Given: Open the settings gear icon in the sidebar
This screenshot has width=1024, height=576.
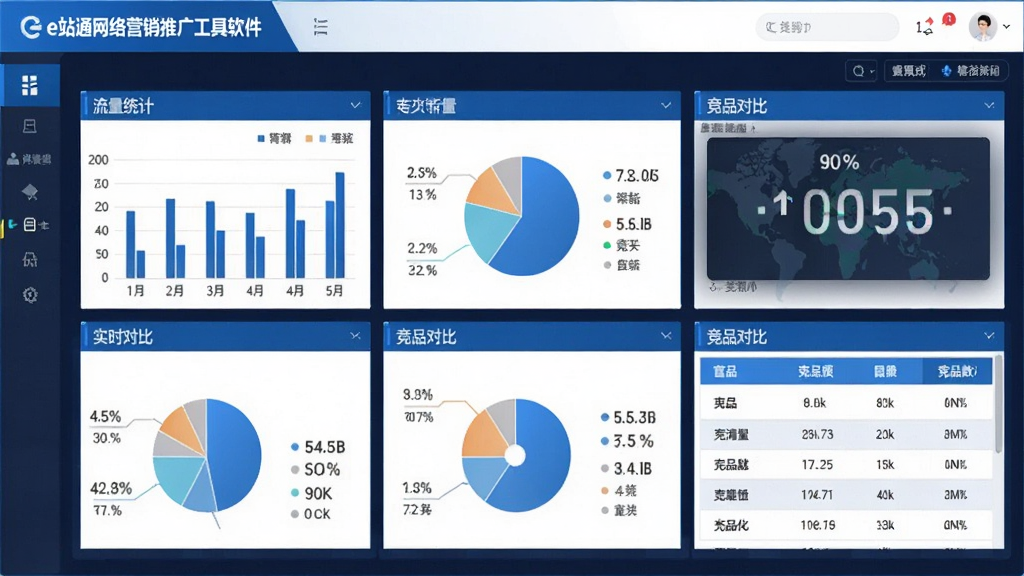Looking at the screenshot, I should (x=29, y=295).
